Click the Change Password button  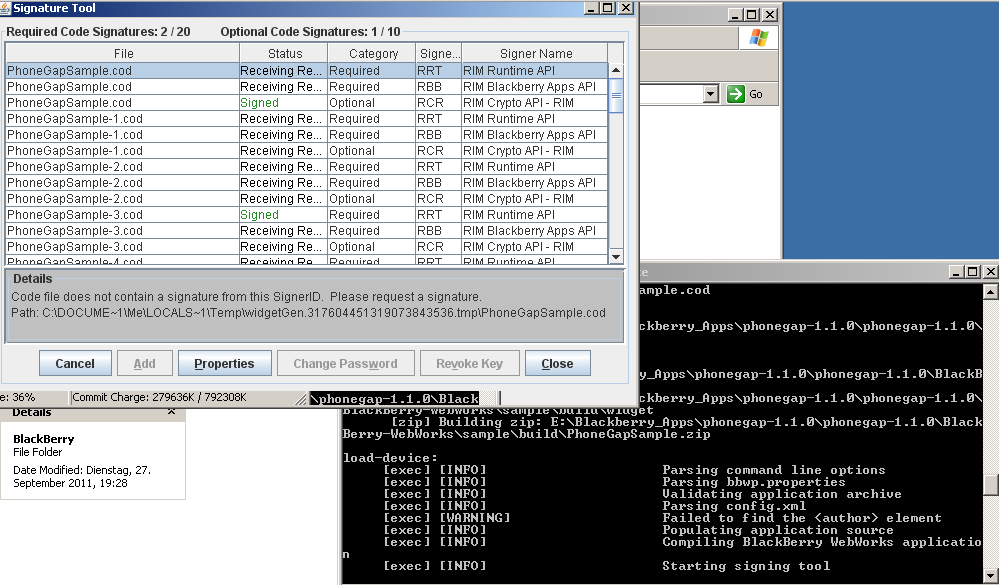pos(345,363)
